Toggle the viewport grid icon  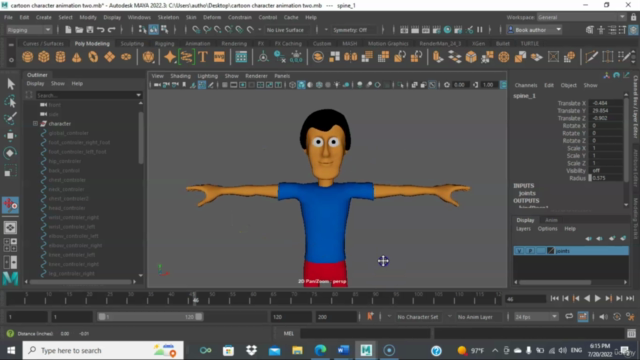224,85
